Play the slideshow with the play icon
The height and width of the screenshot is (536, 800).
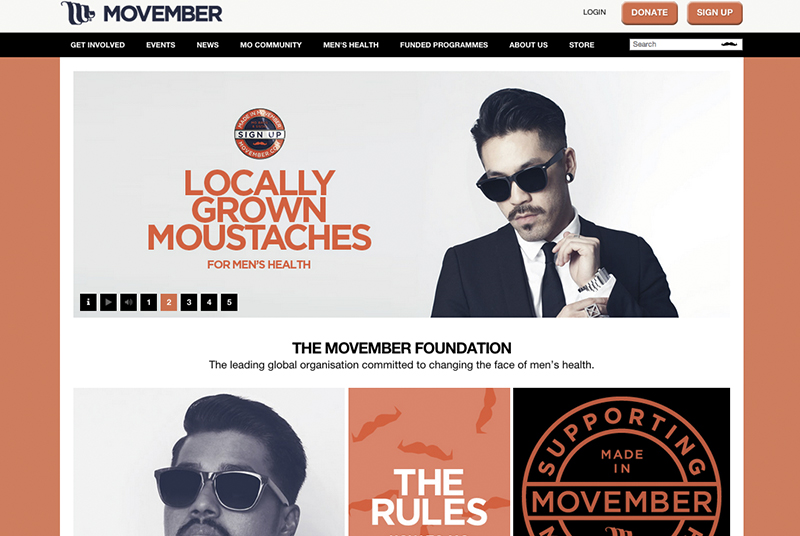108,302
